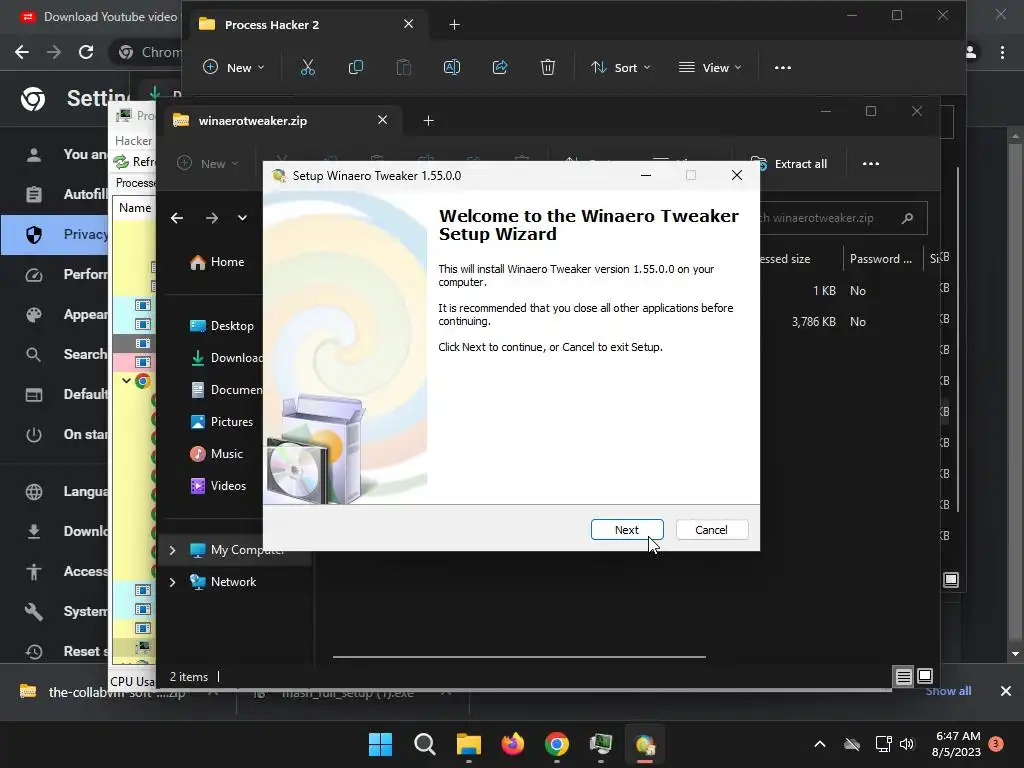
Task: Open Firefox from the taskbar
Action: click(513, 744)
